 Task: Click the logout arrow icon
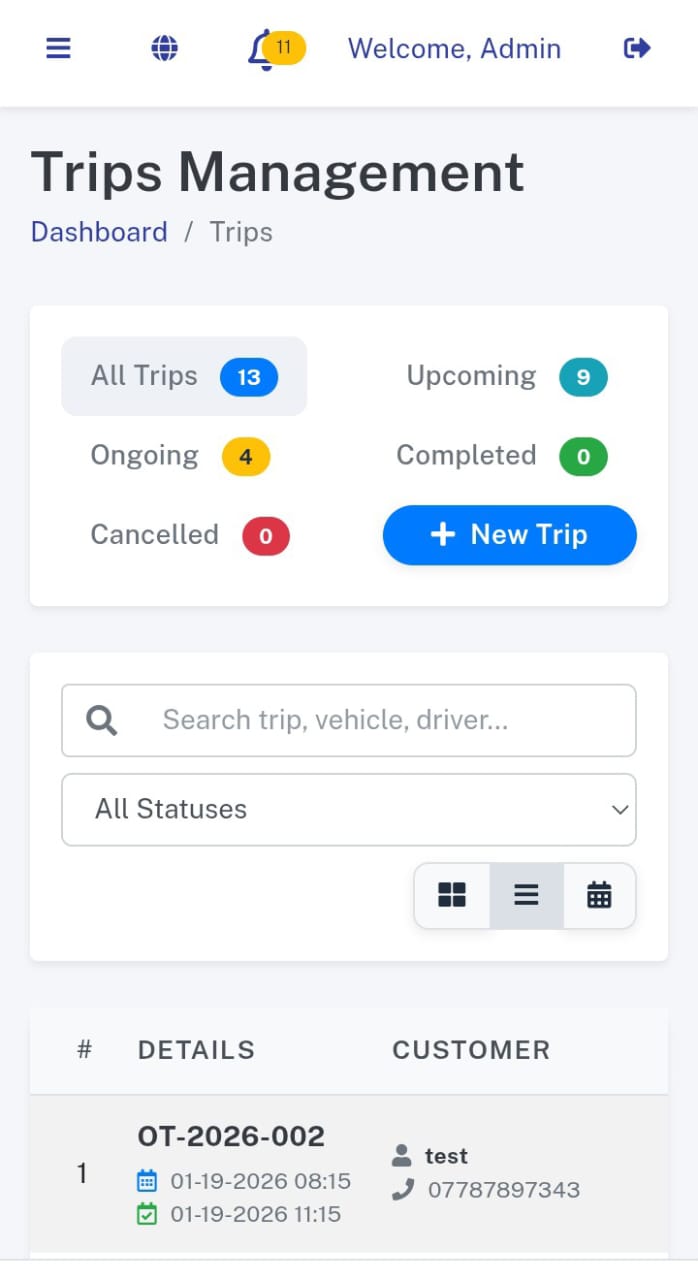point(637,48)
